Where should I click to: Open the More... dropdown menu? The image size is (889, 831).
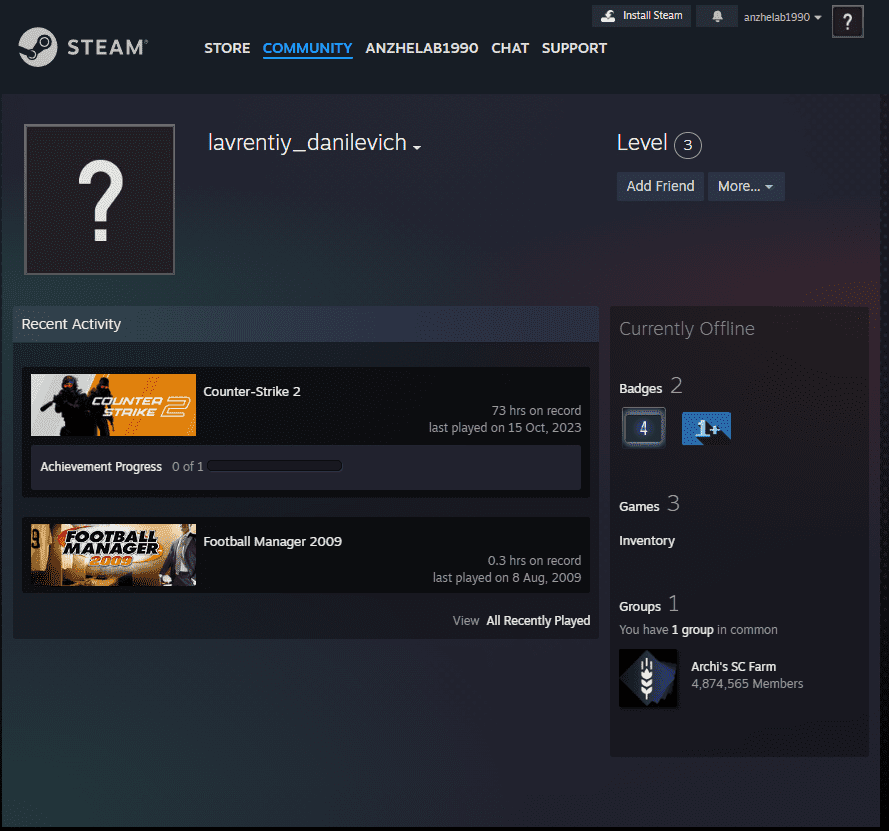746,186
